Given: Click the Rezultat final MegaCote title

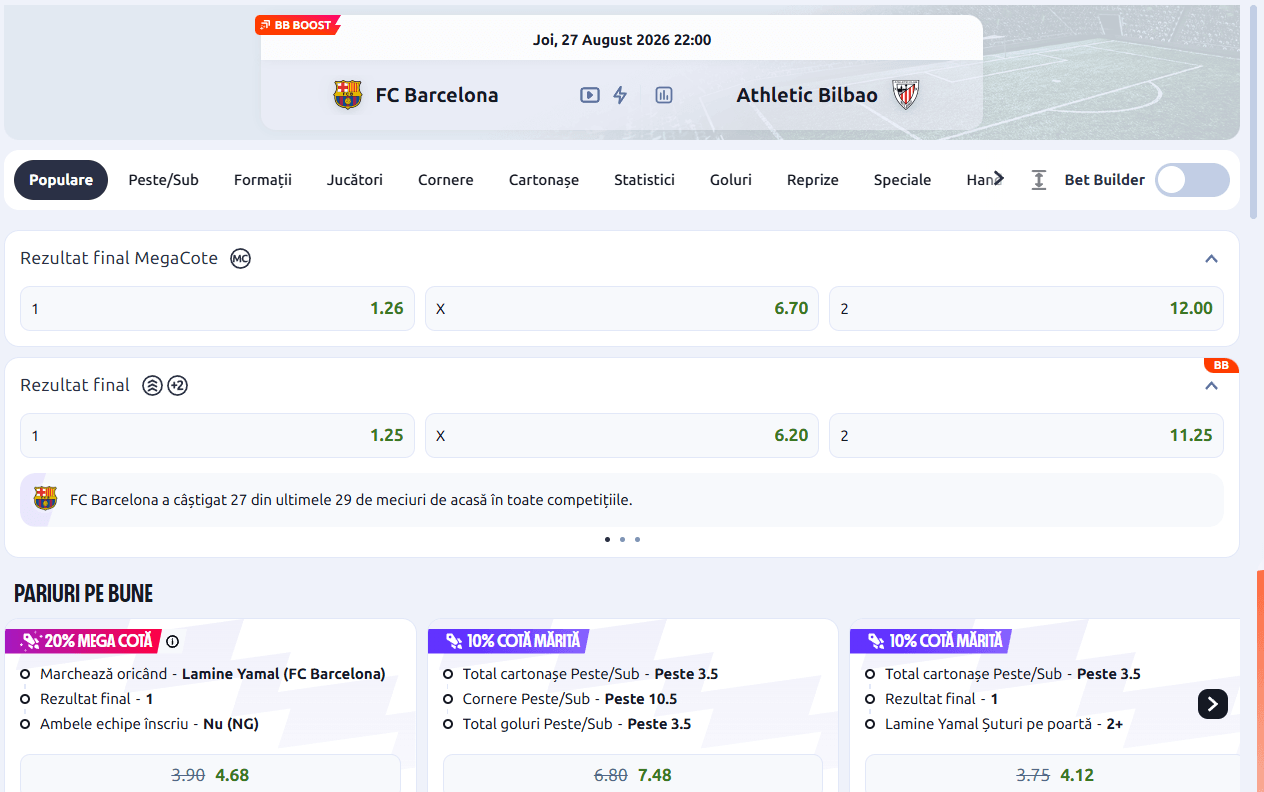Looking at the screenshot, I should [119, 258].
